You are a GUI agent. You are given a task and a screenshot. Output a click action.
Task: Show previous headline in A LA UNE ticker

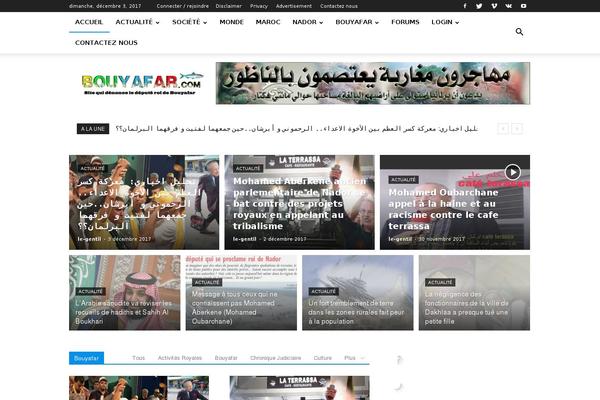click(503, 129)
